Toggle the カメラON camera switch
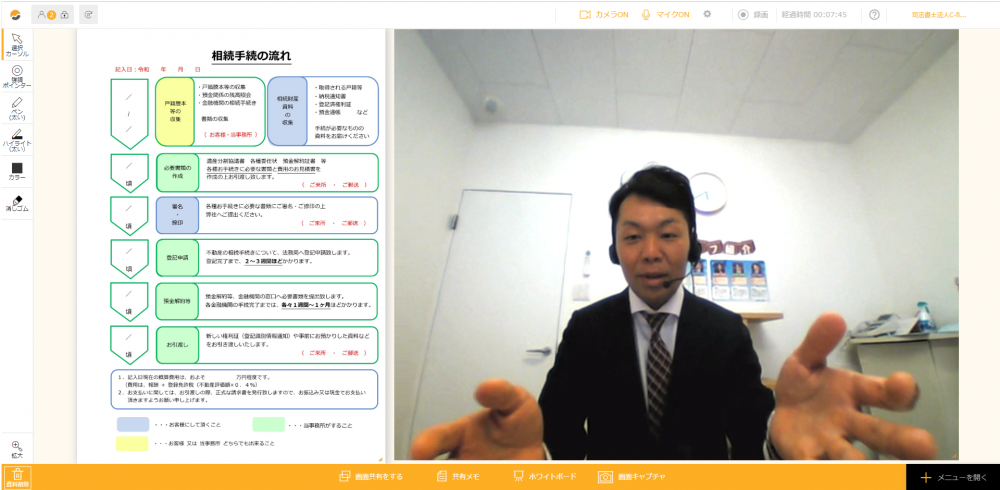This screenshot has width=1000, height=490. [604, 15]
